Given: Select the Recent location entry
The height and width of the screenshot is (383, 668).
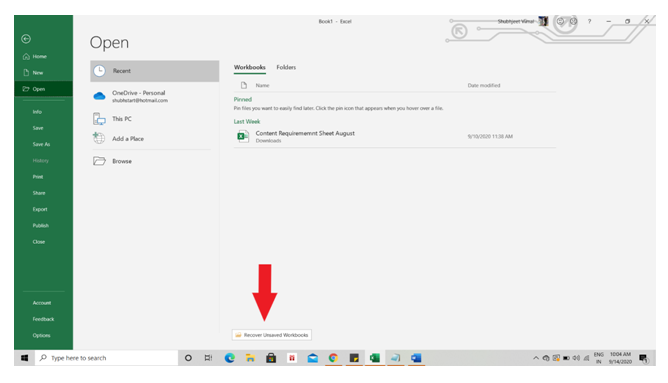Looking at the screenshot, I should 155,71.
